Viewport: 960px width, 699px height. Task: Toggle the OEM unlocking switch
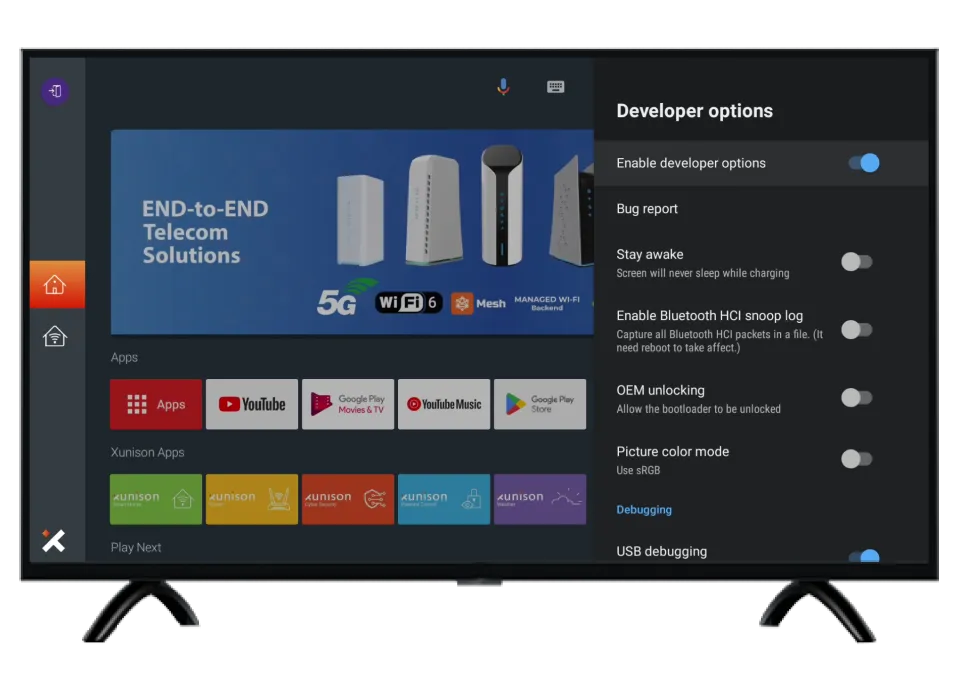[857, 398]
